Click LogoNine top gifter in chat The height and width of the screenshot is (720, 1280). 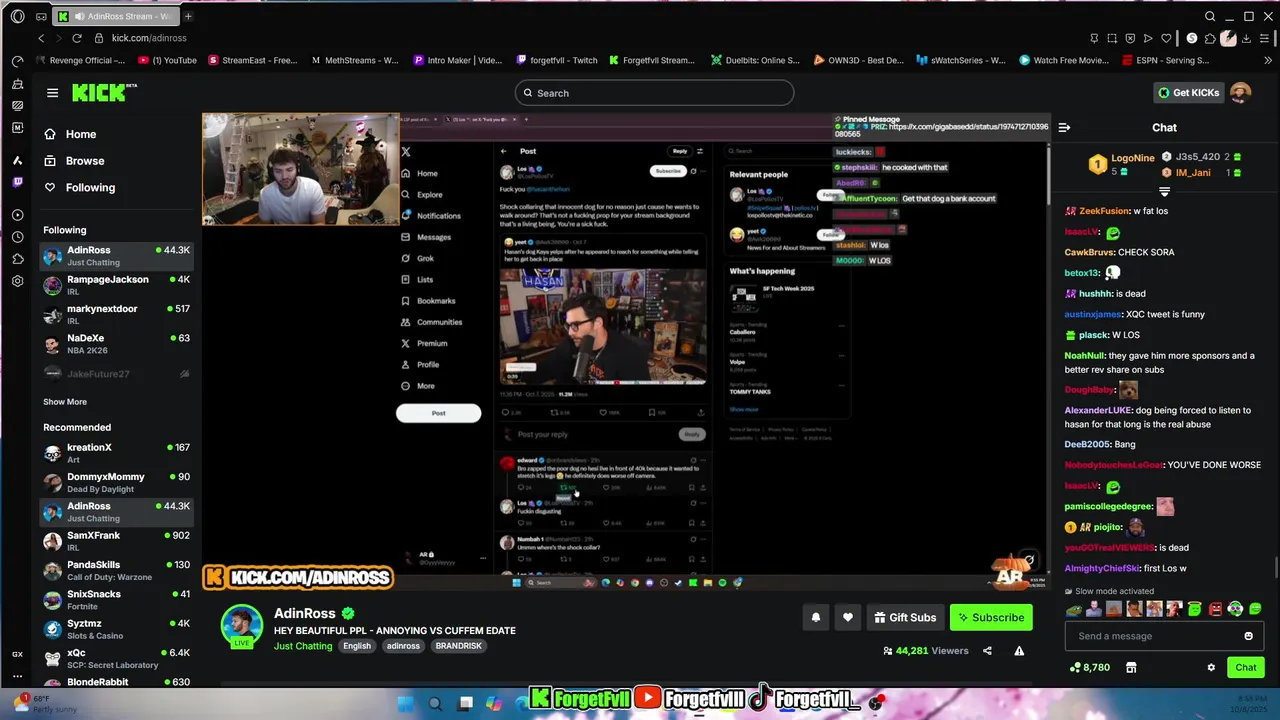point(1122,164)
